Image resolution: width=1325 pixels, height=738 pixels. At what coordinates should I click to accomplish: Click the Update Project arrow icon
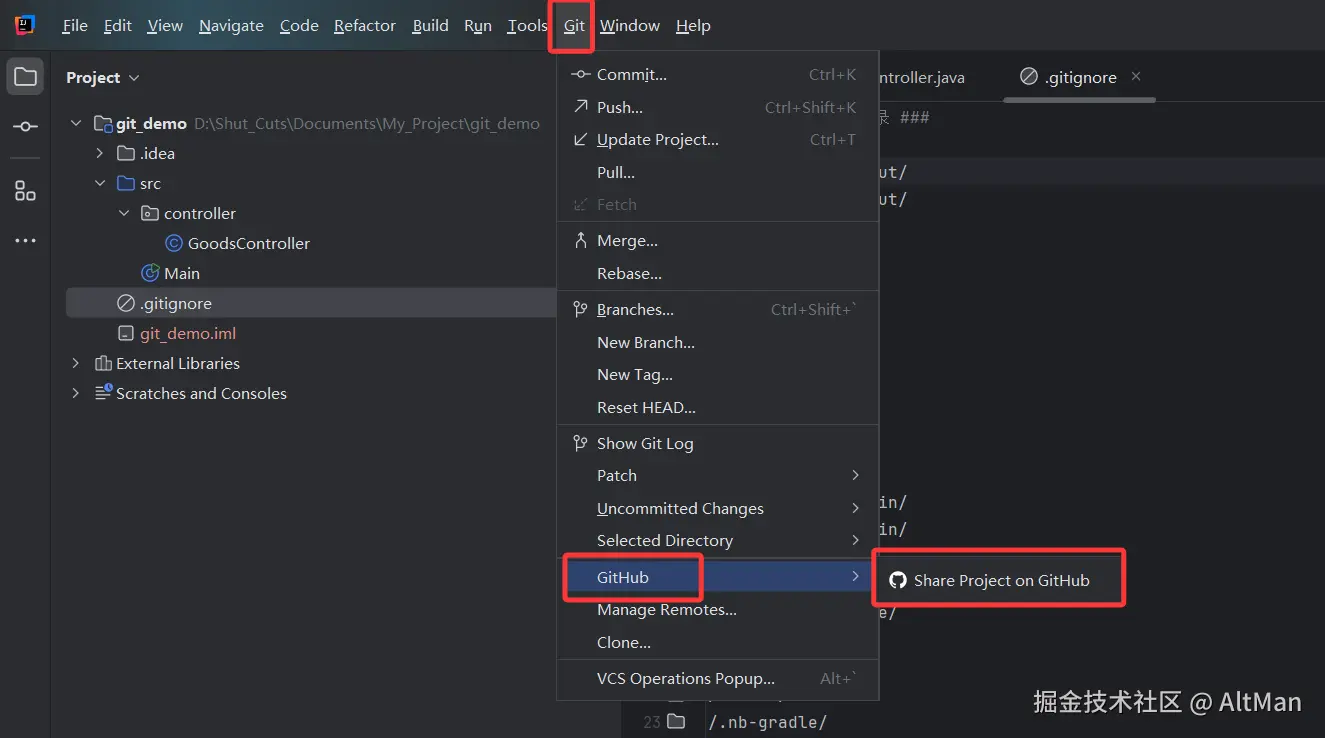(x=580, y=139)
